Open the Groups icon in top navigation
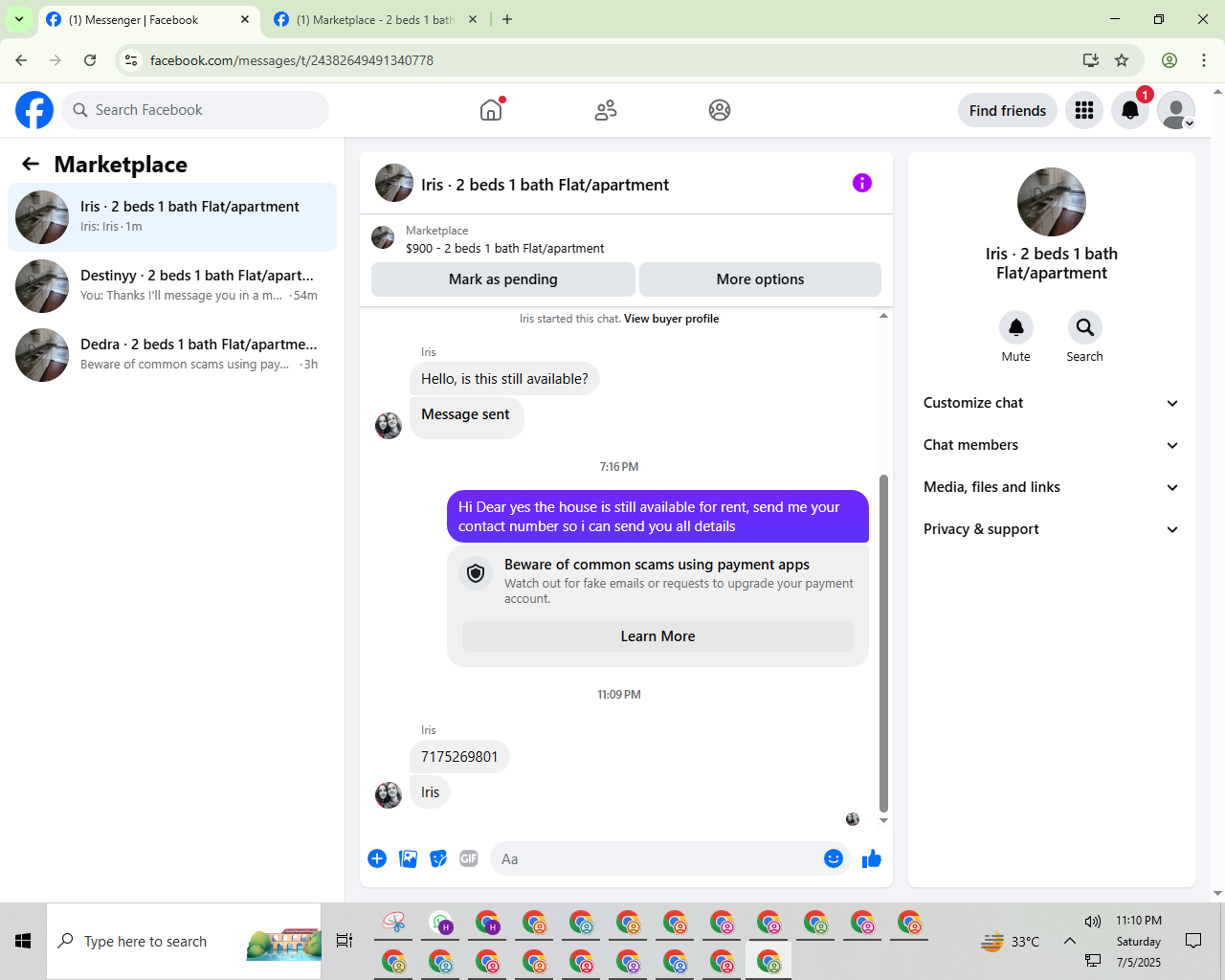The width and height of the screenshot is (1225, 980). (720, 110)
